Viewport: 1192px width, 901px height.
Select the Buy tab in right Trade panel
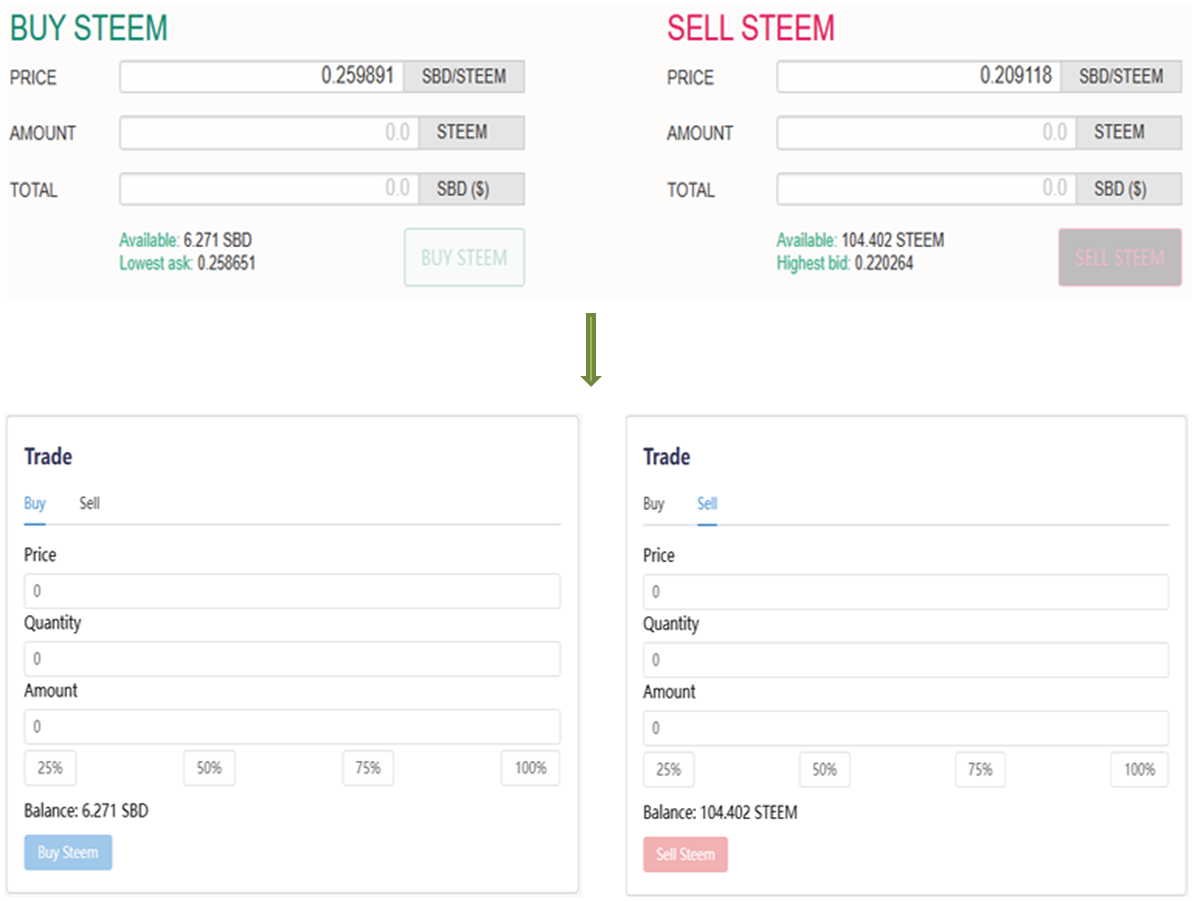coord(653,504)
